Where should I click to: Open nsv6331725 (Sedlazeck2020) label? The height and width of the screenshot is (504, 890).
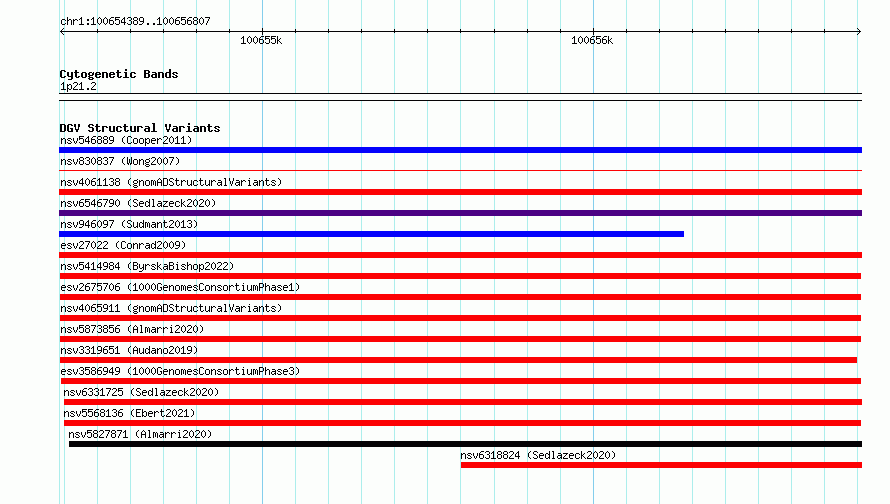click(x=141, y=392)
